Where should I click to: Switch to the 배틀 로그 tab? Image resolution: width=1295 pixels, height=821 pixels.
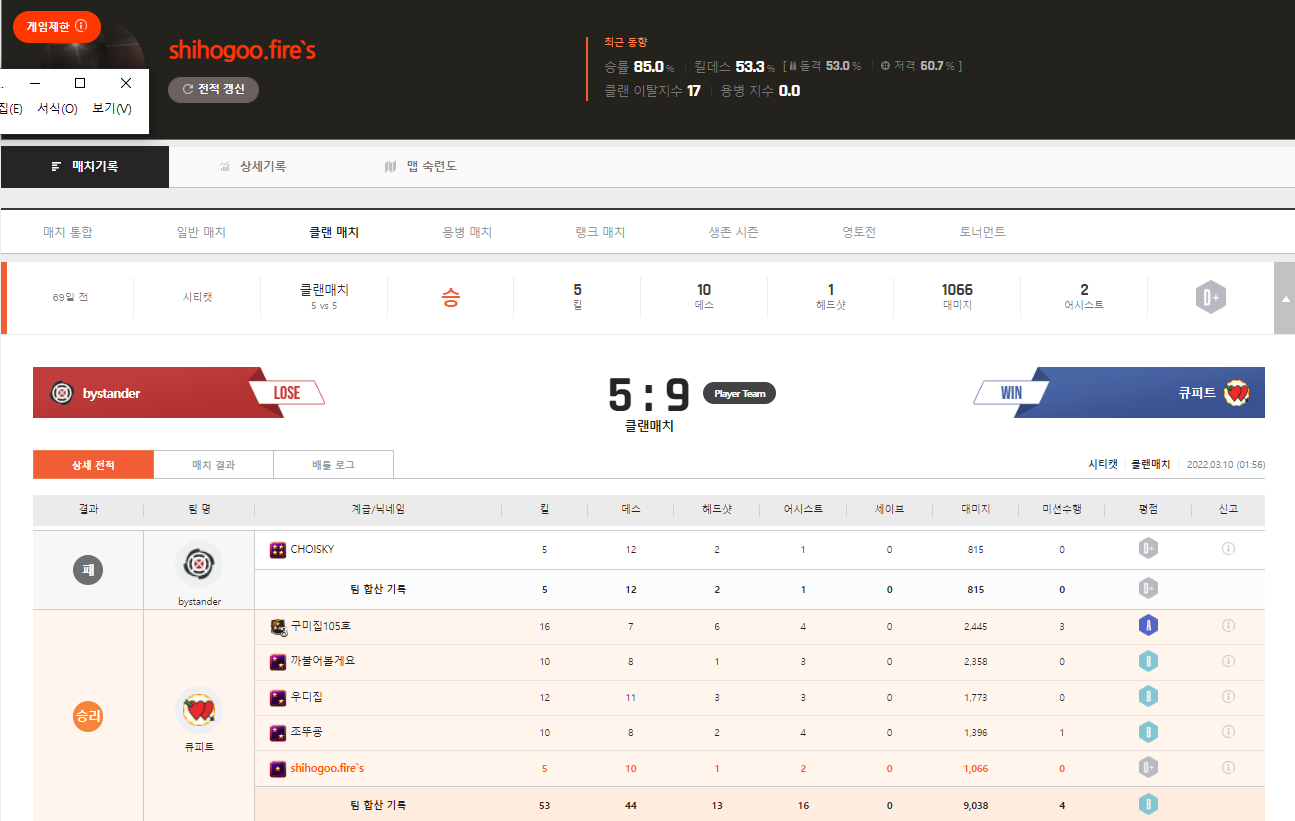(333, 465)
